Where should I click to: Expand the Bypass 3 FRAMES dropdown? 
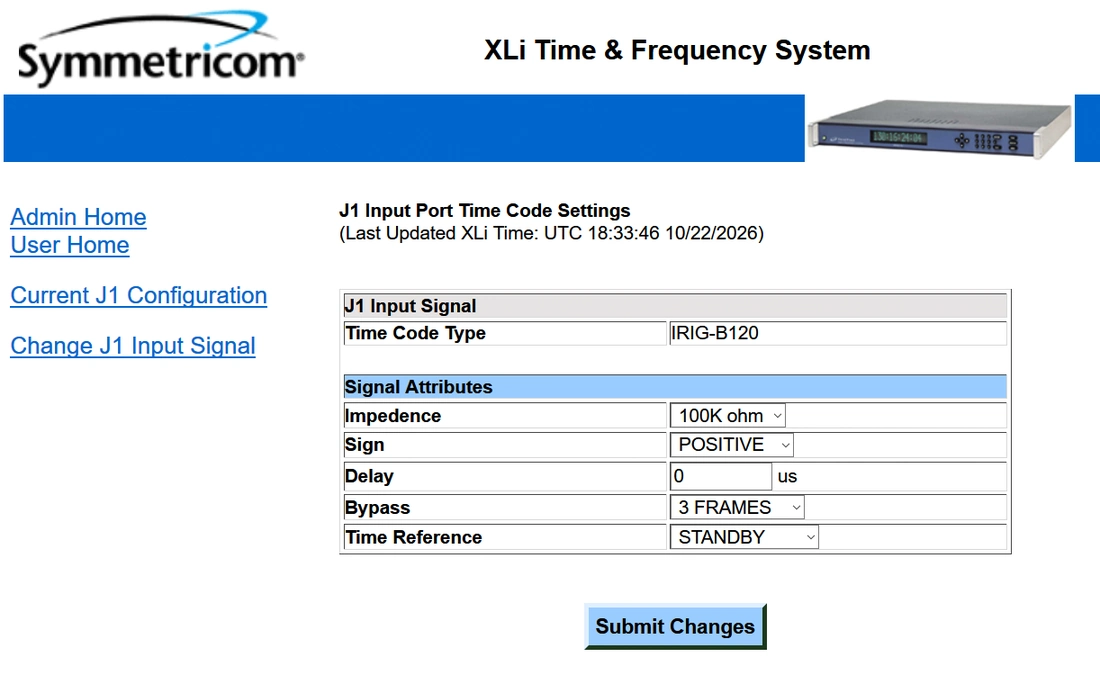(x=737, y=507)
